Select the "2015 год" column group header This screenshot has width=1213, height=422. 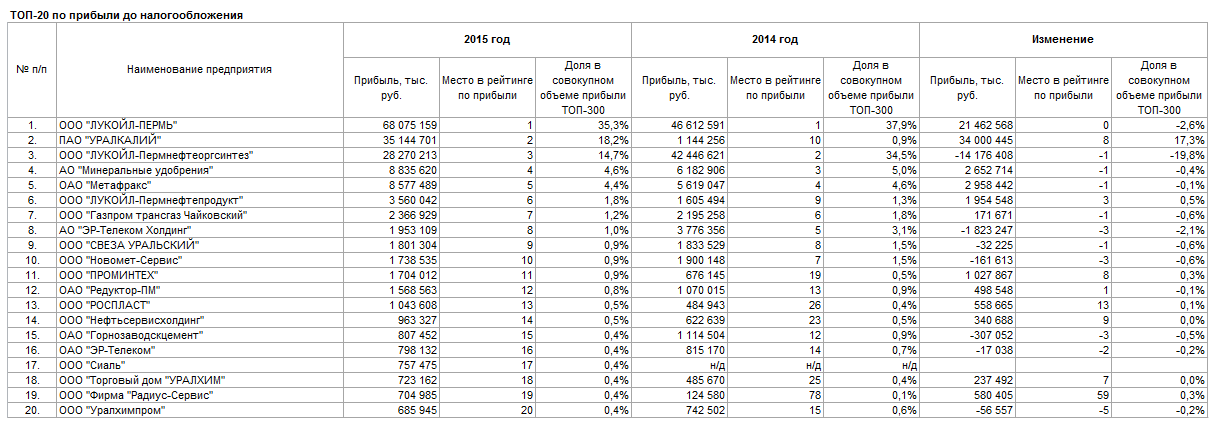point(487,39)
